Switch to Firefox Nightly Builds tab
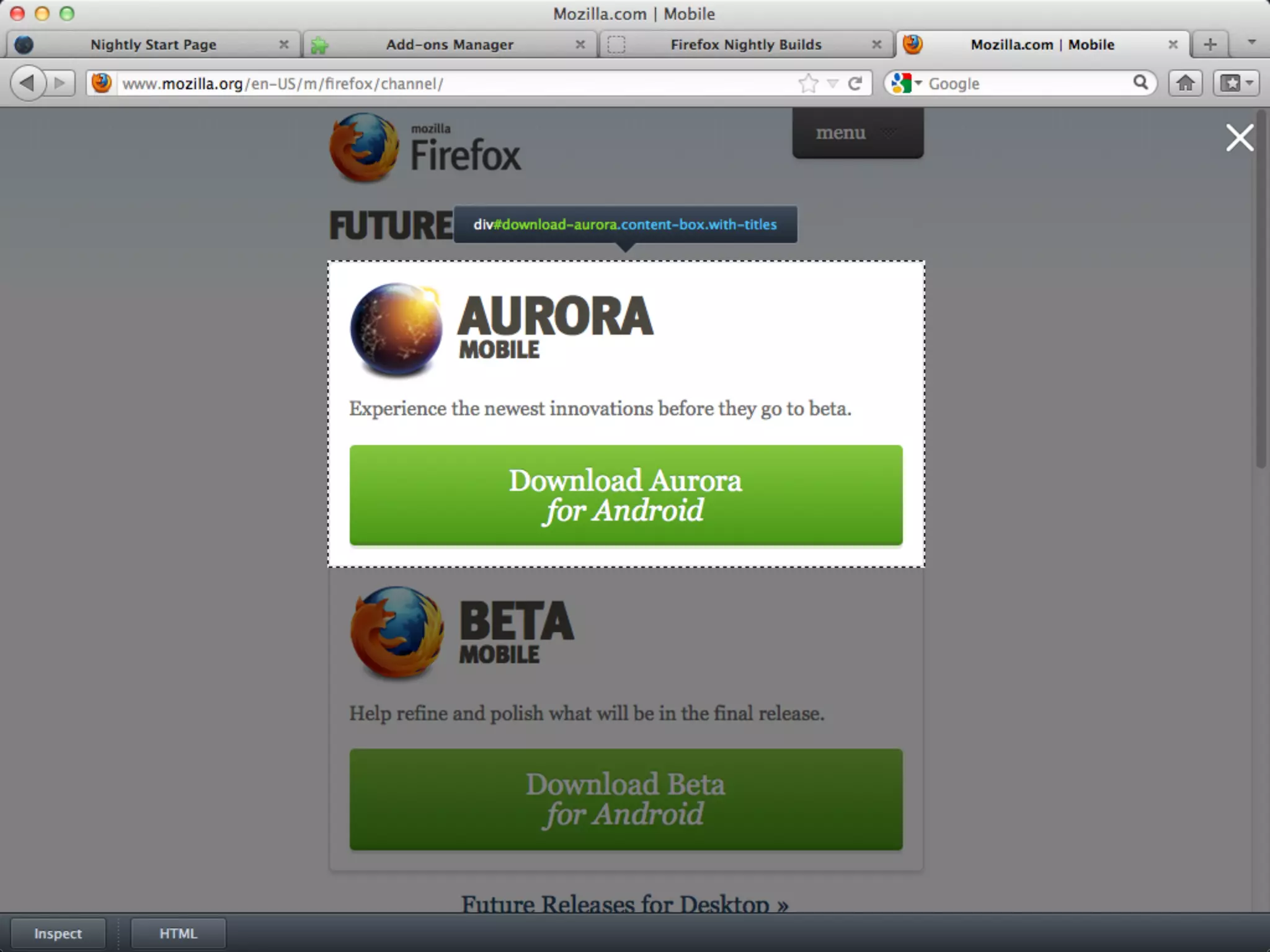 pyautogui.click(x=745, y=45)
